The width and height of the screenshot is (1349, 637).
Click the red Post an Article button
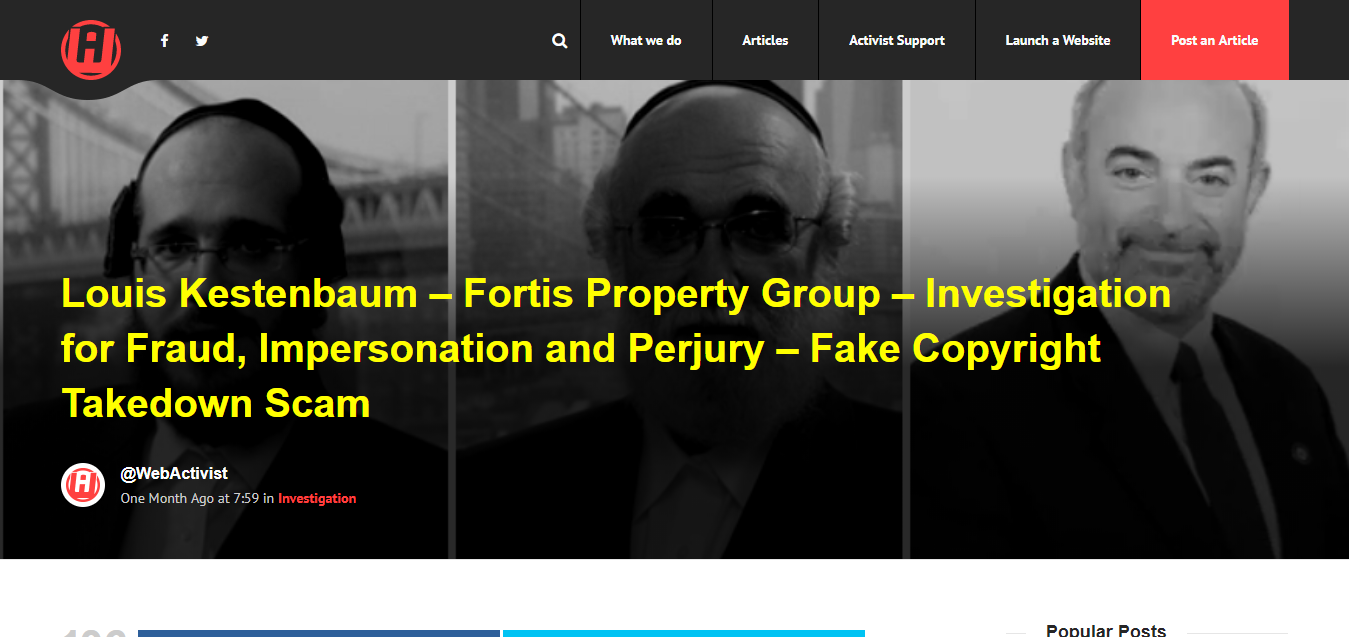point(1215,40)
